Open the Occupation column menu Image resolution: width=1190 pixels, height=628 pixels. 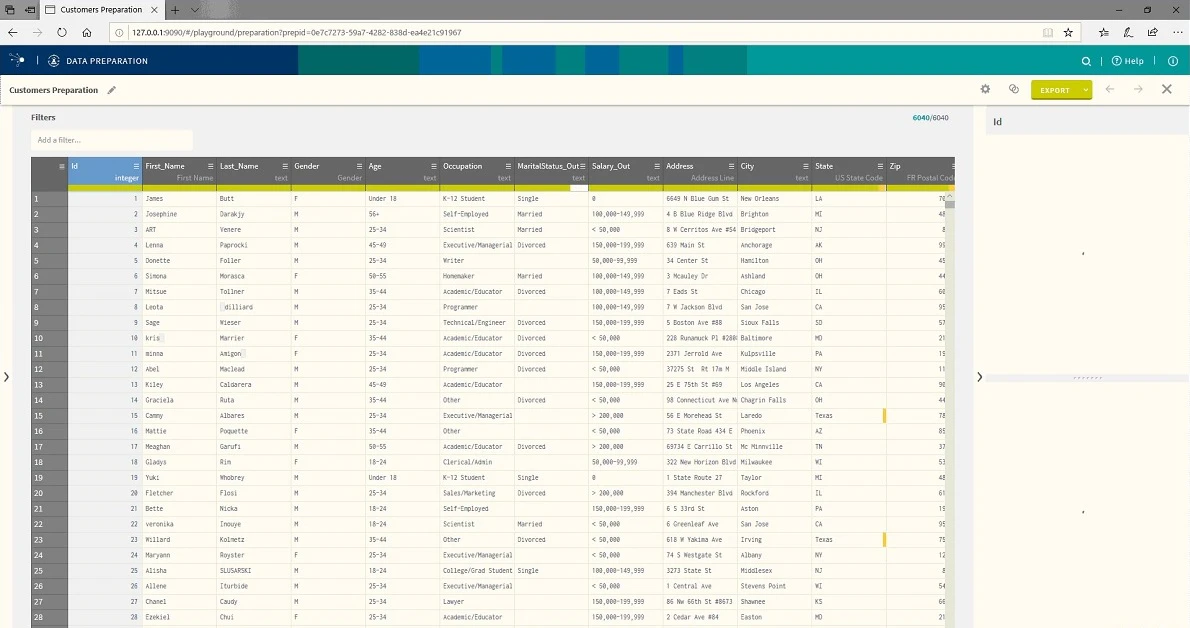tap(508, 166)
